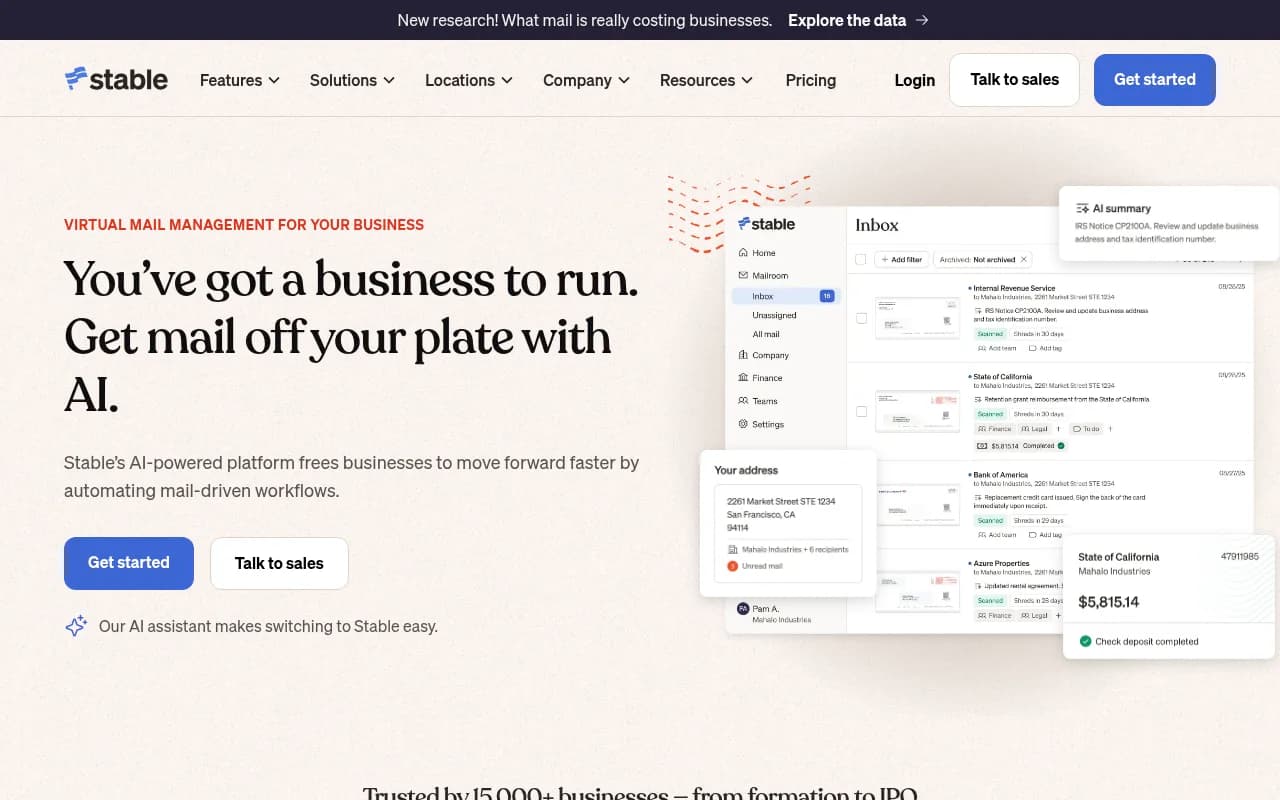
Task: Click the $5,815.14 Completed check status
Action: 1021,445
